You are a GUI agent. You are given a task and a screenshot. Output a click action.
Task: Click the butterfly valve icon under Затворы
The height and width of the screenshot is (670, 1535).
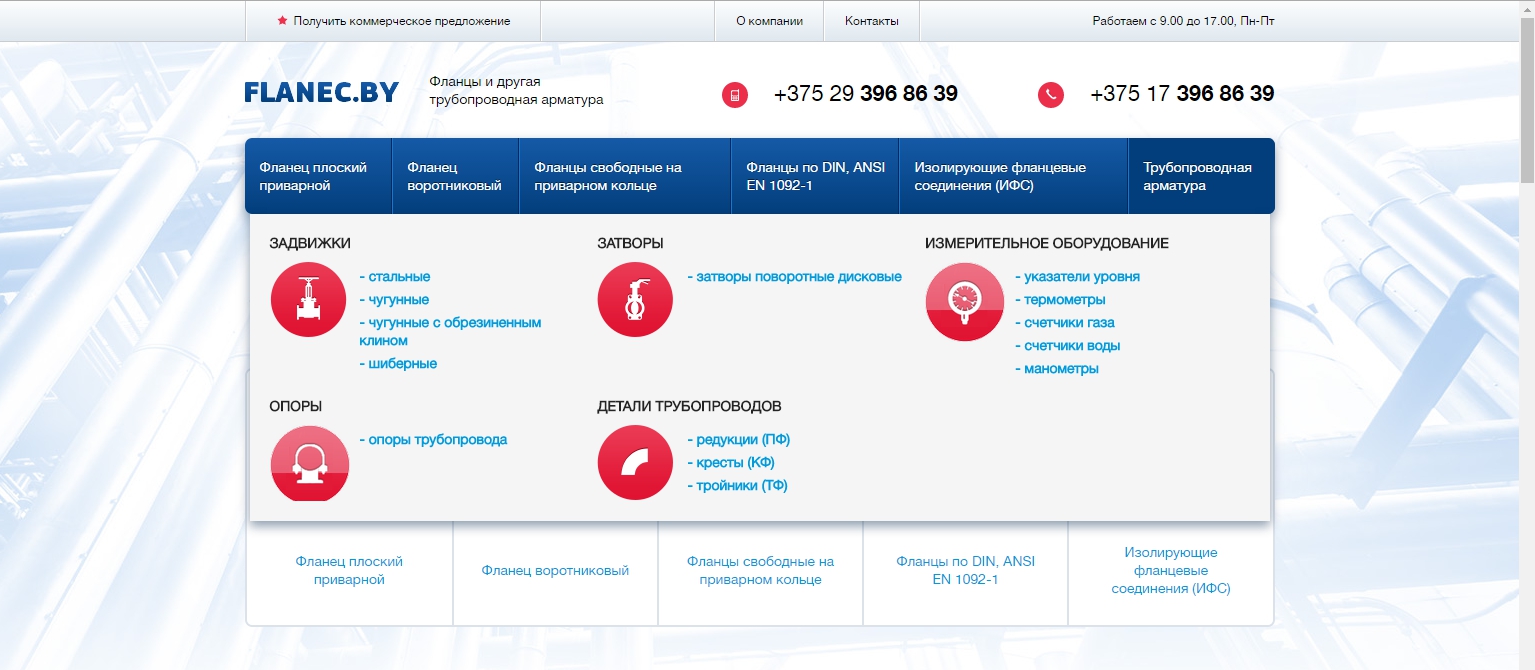[x=635, y=300]
